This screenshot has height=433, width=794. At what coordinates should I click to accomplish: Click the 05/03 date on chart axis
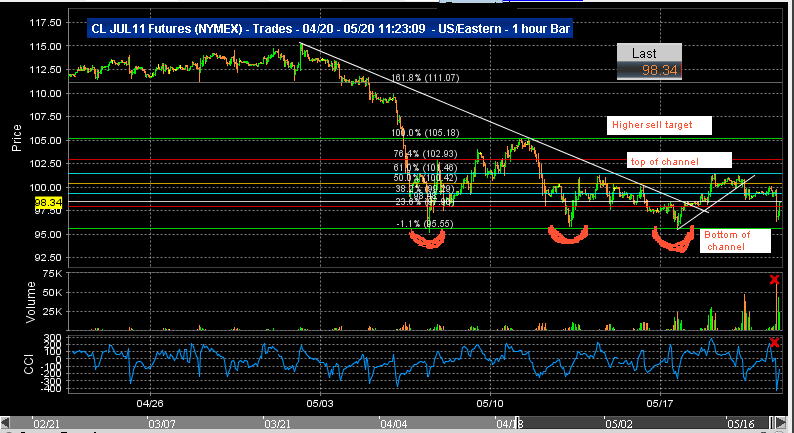tap(320, 404)
